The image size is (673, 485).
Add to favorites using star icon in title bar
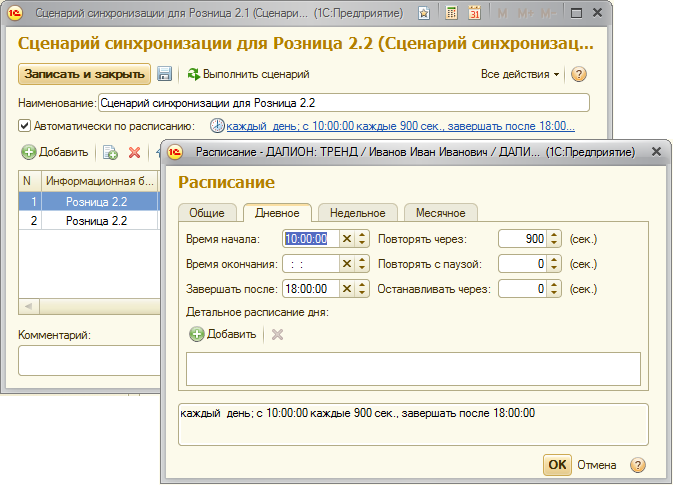(x=424, y=13)
